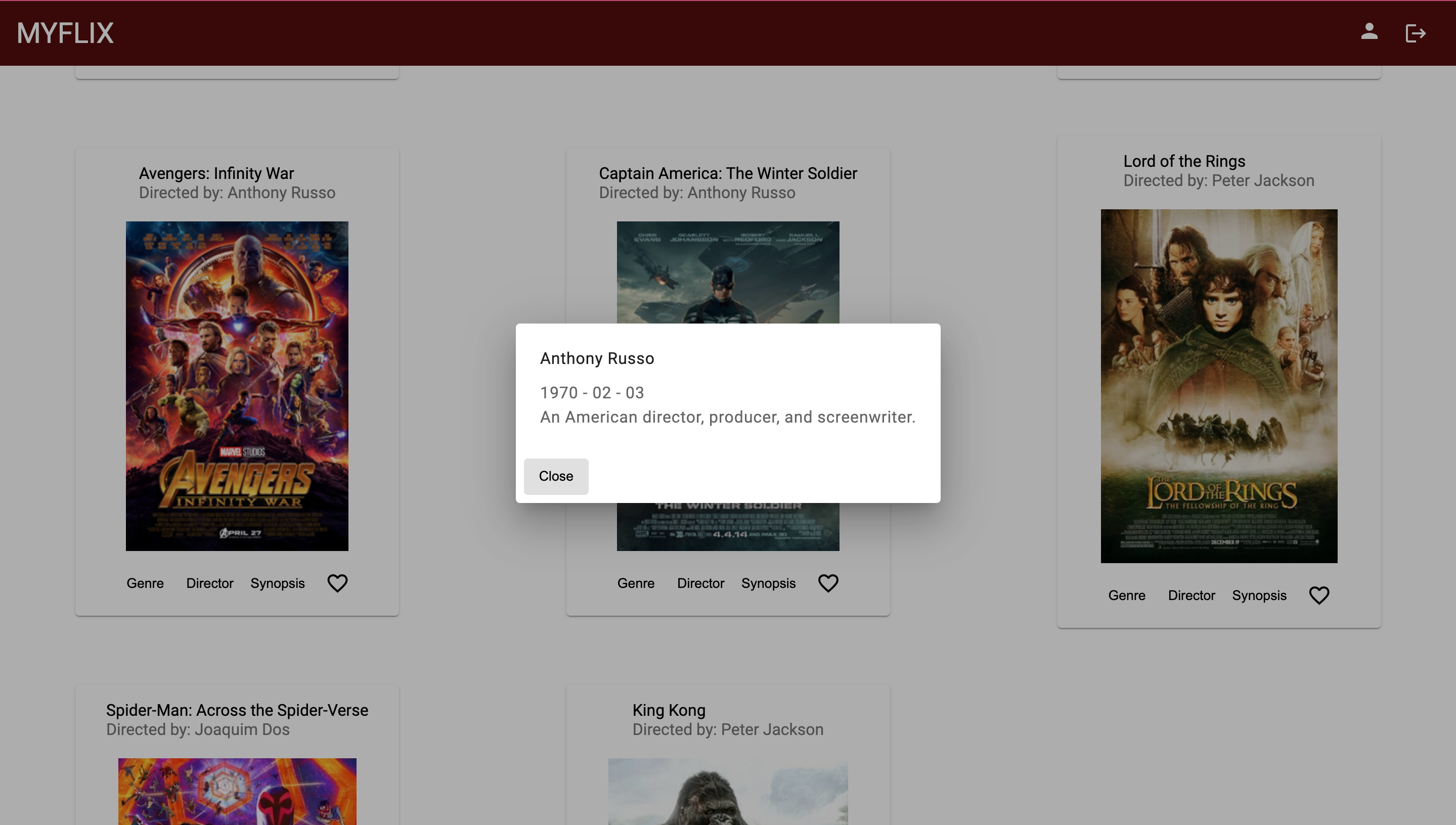Open Genre for Lord of the Rings
This screenshot has height=825, width=1456.
tap(1126, 595)
